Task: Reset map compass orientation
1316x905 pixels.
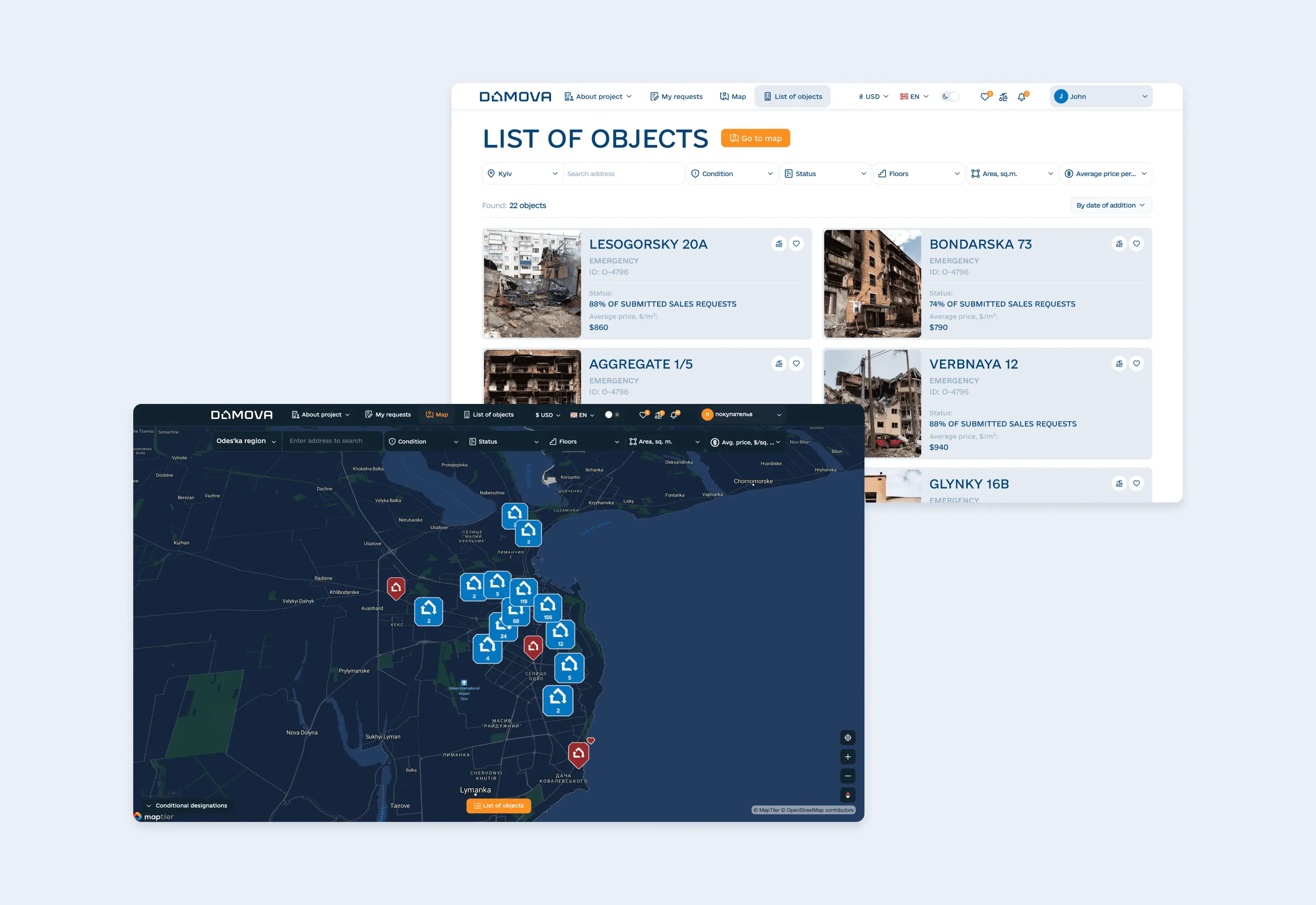Action: (x=847, y=796)
